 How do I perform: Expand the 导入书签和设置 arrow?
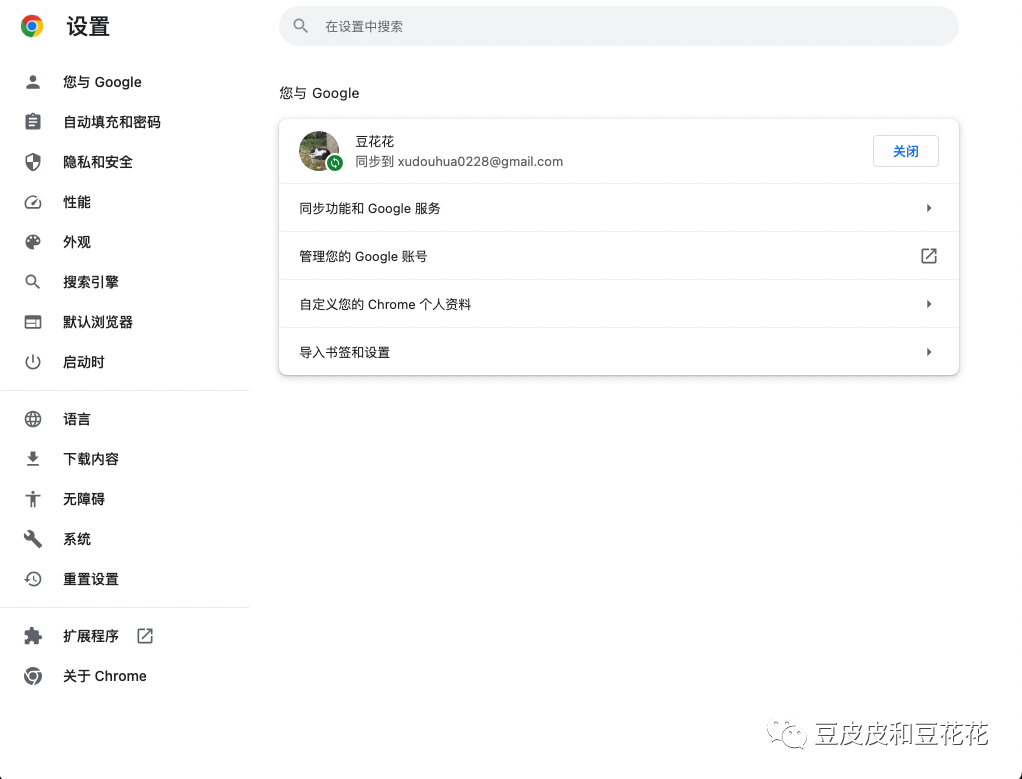(929, 352)
